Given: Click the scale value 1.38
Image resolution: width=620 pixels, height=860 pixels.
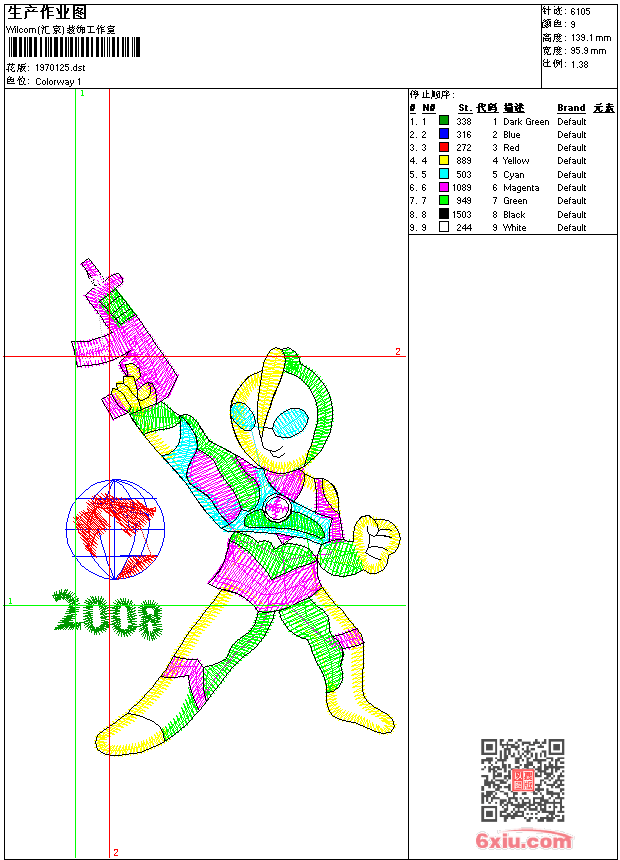Looking at the screenshot, I should tap(579, 64).
